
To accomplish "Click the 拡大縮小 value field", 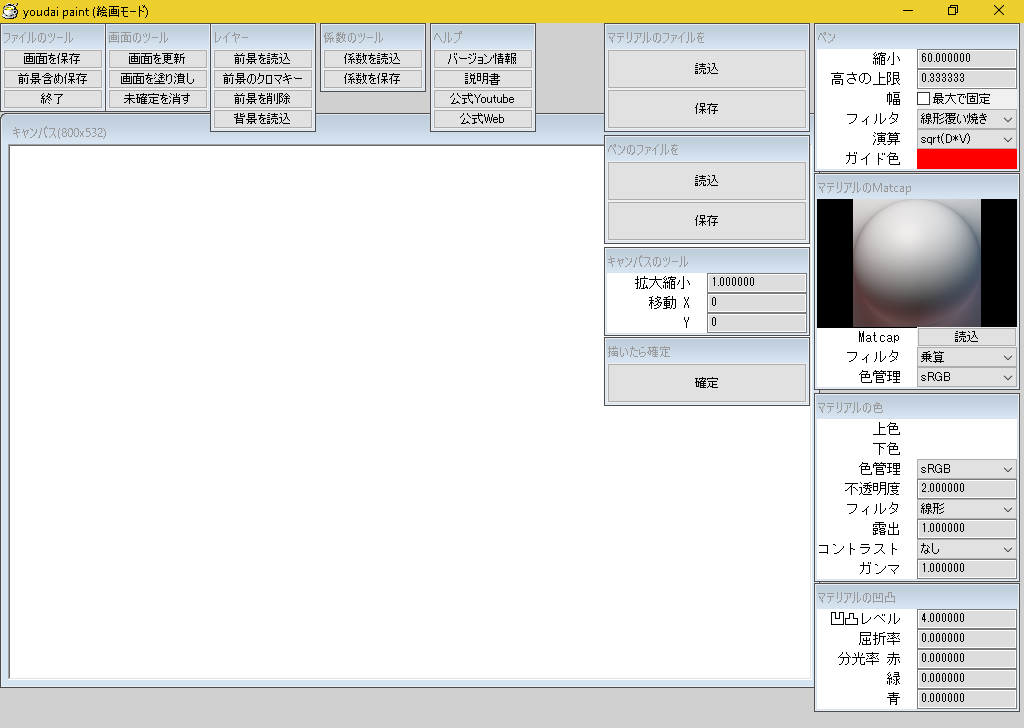I will tap(756, 283).
